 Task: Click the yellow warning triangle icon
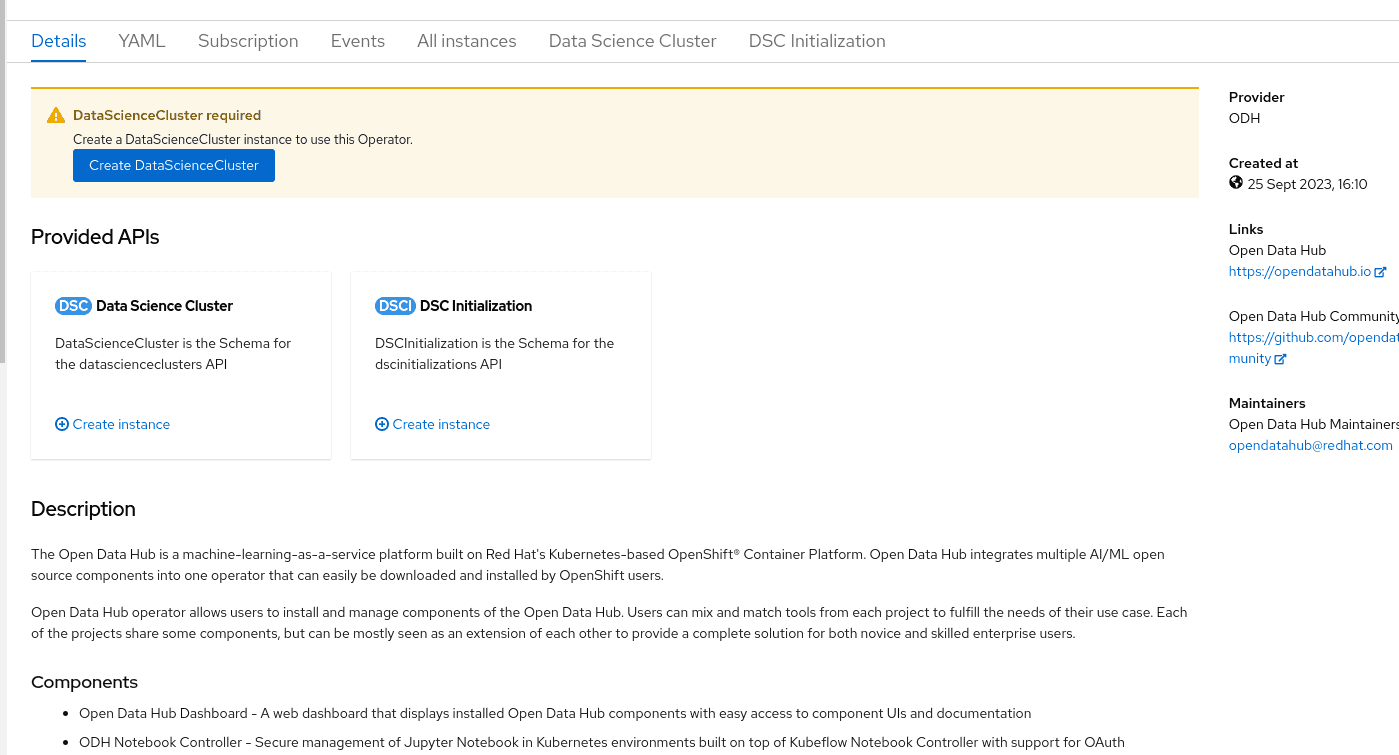(x=56, y=116)
